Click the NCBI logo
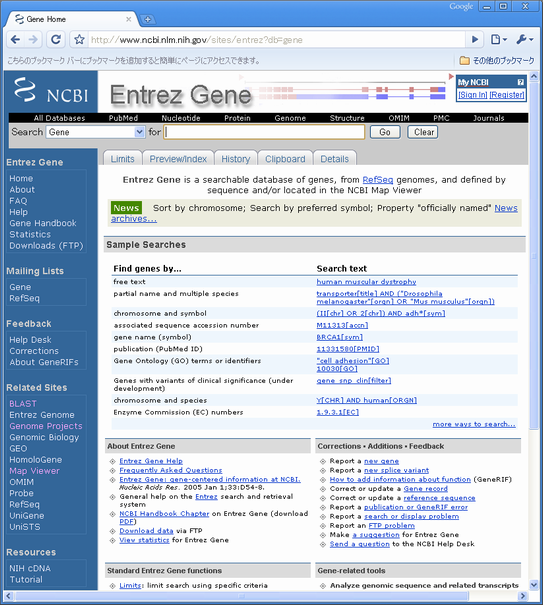543x605 pixels. click(51, 91)
